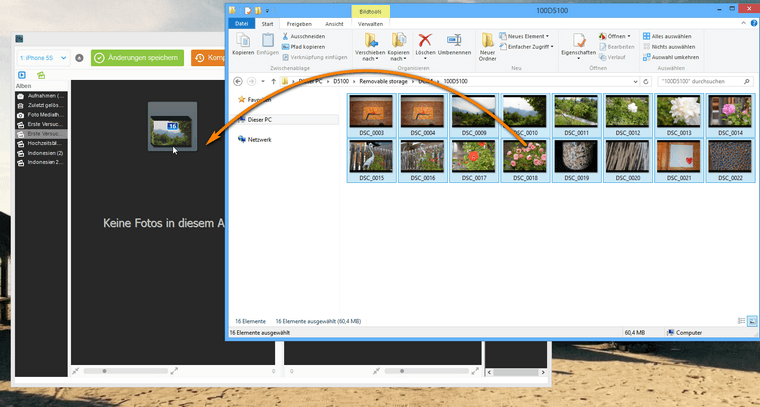
Task: Click the enlarge thumbnails icon under left photo pane
Action: click(174, 371)
